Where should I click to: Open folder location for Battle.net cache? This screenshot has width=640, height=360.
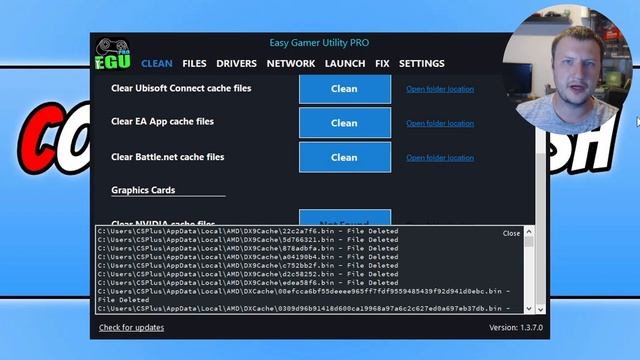pyautogui.click(x=440, y=158)
